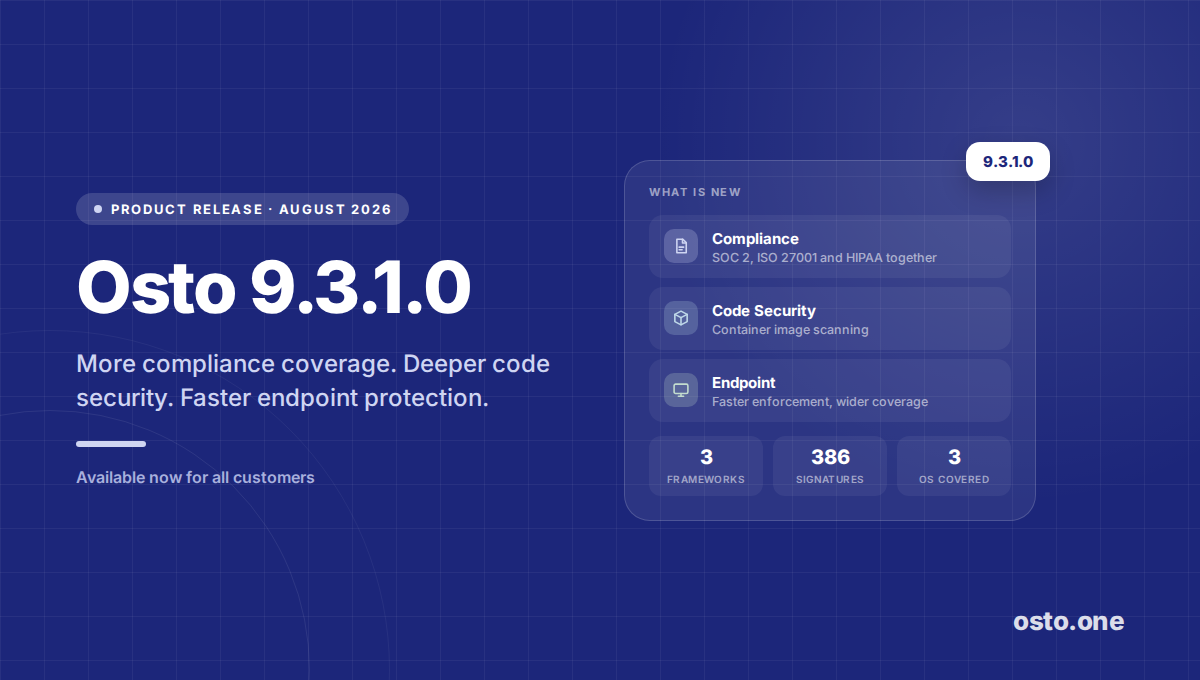Click 'Faster enforcement, wider coverage' text
Image resolution: width=1200 pixels, height=680 pixels.
click(820, 402)
